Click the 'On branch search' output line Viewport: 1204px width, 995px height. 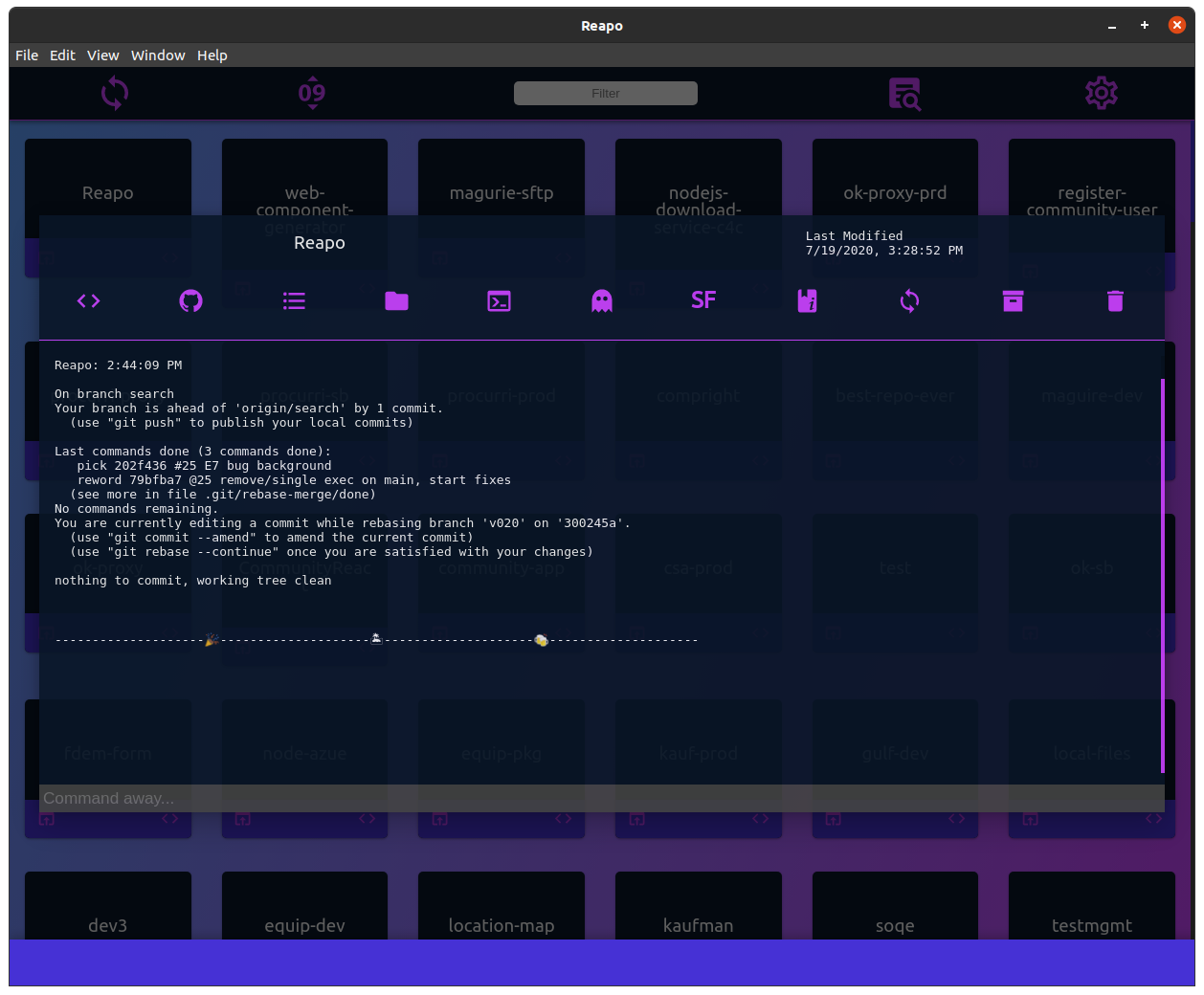coord(114,394)
